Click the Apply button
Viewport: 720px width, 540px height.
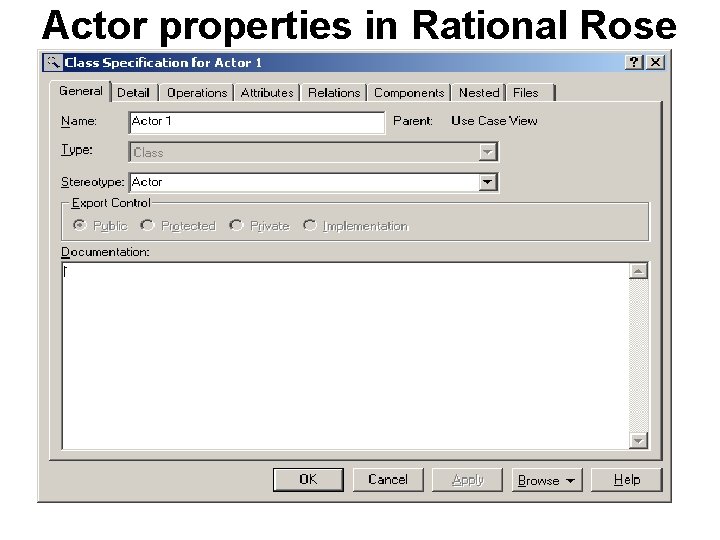467,480
